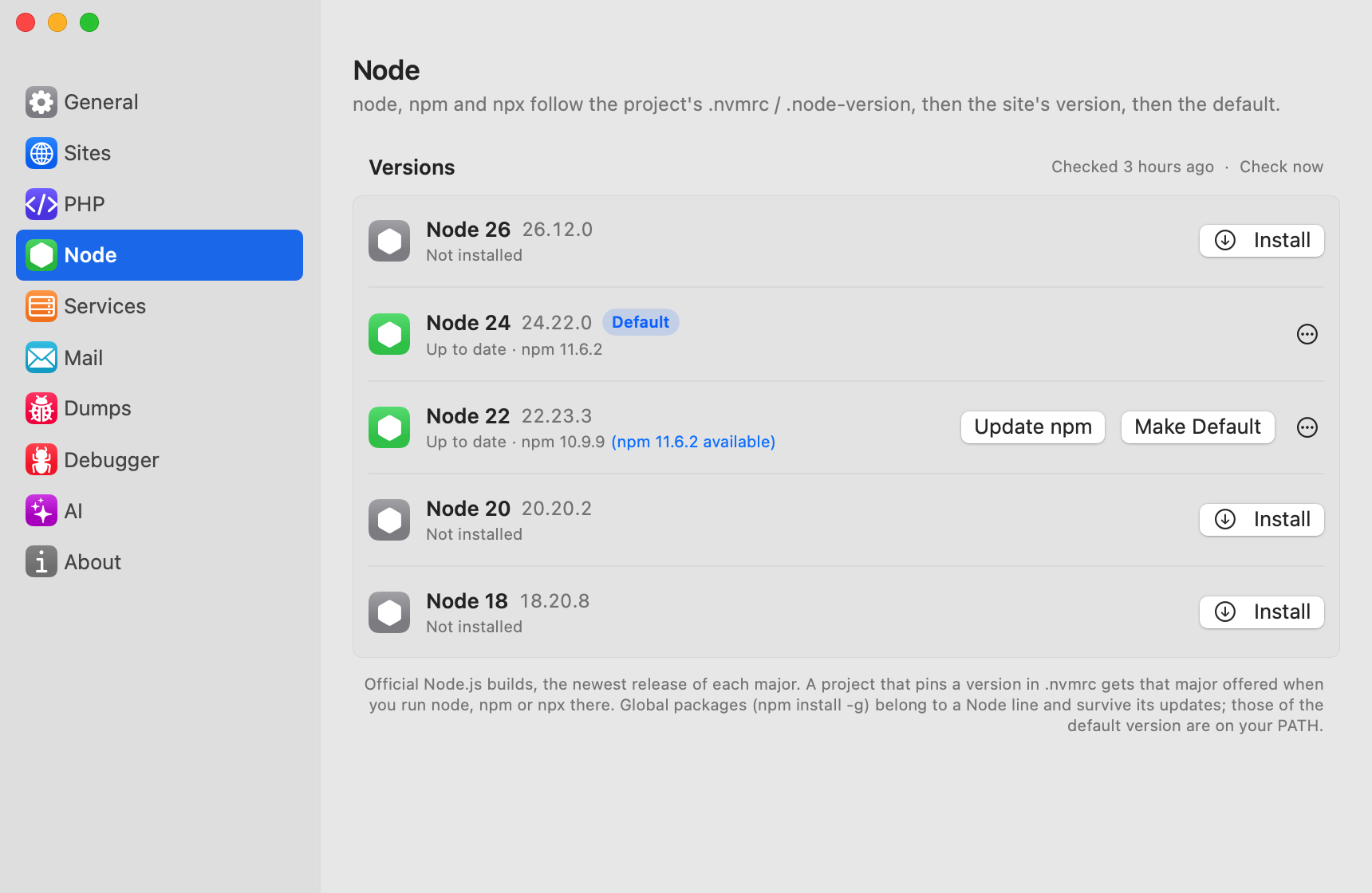Click the yellow minimize window button
Image resolution: width=1372 pixels, height=893 pixels.
[57, 22]
